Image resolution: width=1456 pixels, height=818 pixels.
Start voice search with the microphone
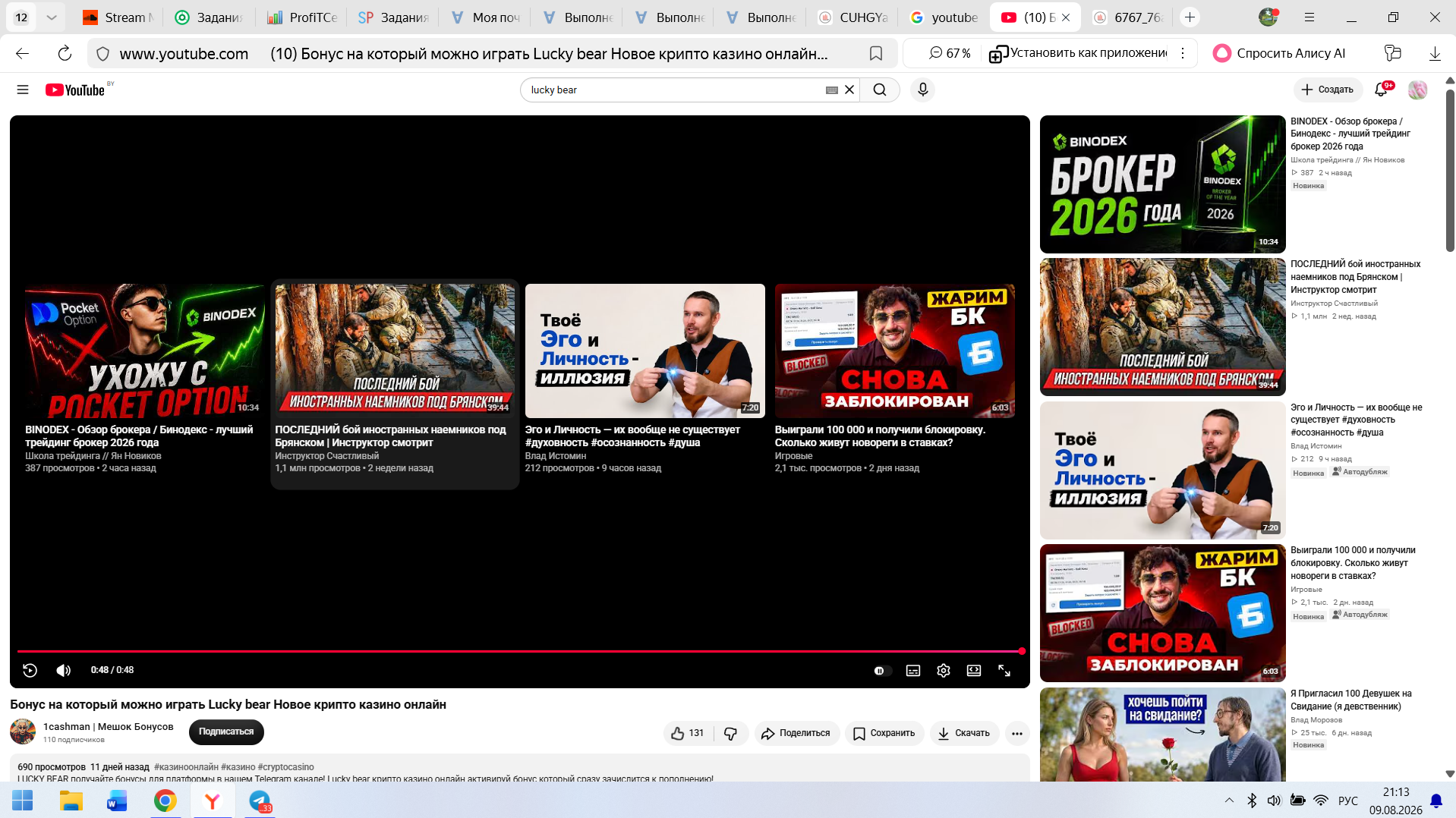click(x=922, y=90)
